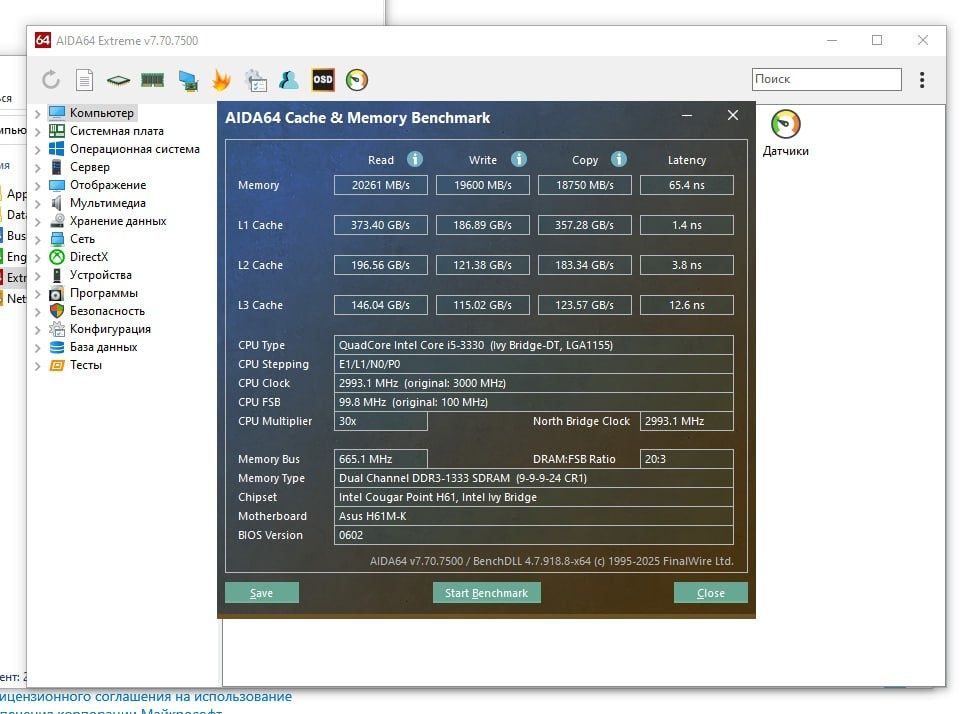Viewport: 967px width, 714px height.
Task: Select Сервер in the tree
Action: point(89,166)
